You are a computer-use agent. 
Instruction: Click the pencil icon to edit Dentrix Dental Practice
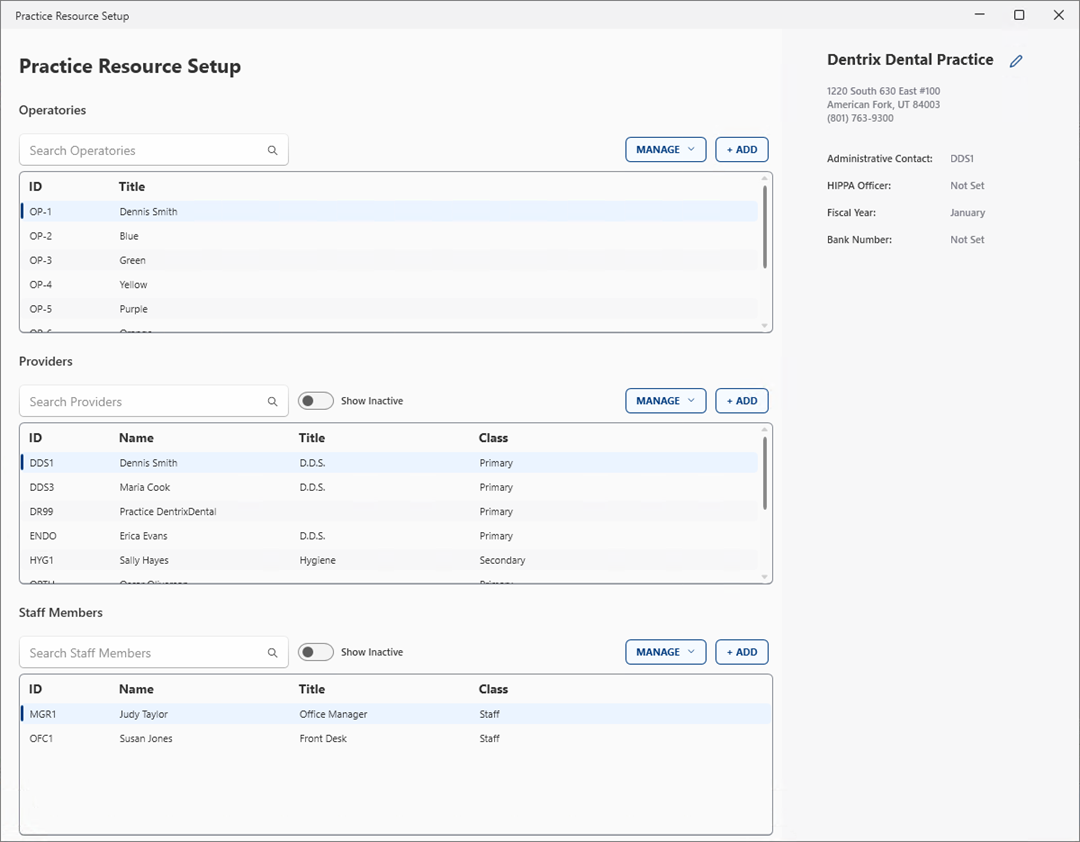1016,60
